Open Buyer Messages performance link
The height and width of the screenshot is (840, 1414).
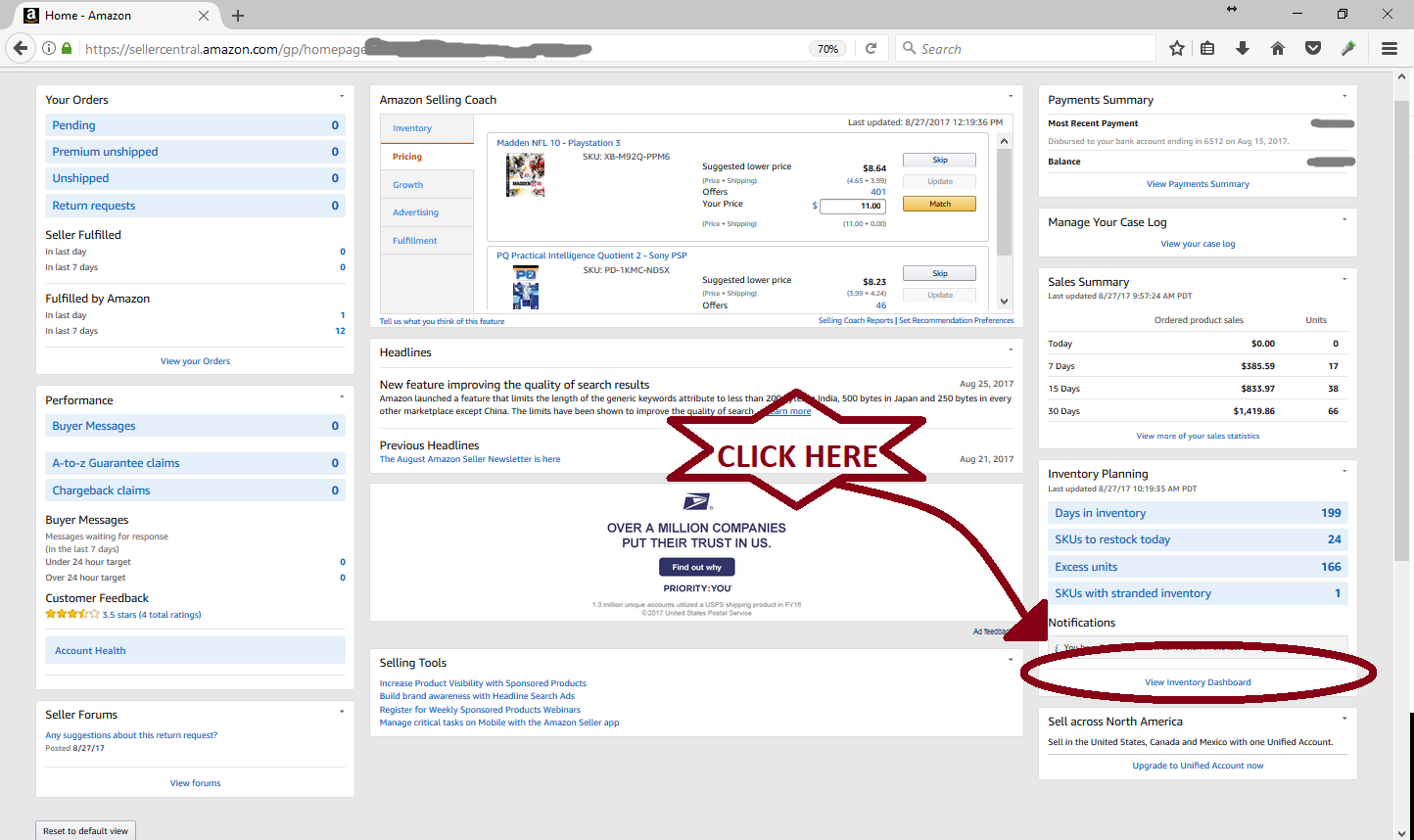click(195, 426)
